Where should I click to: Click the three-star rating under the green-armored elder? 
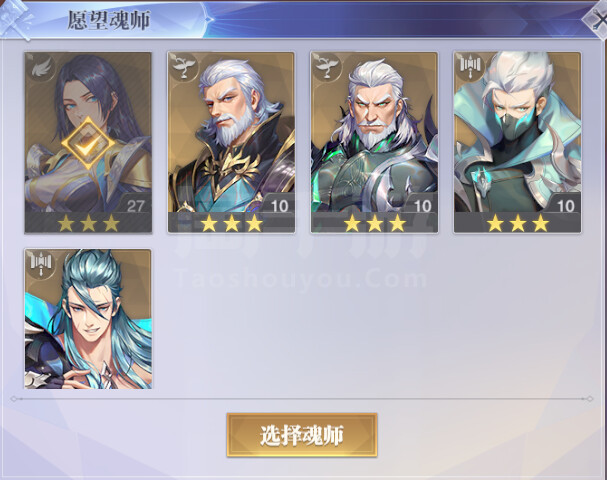coord(375,223)
